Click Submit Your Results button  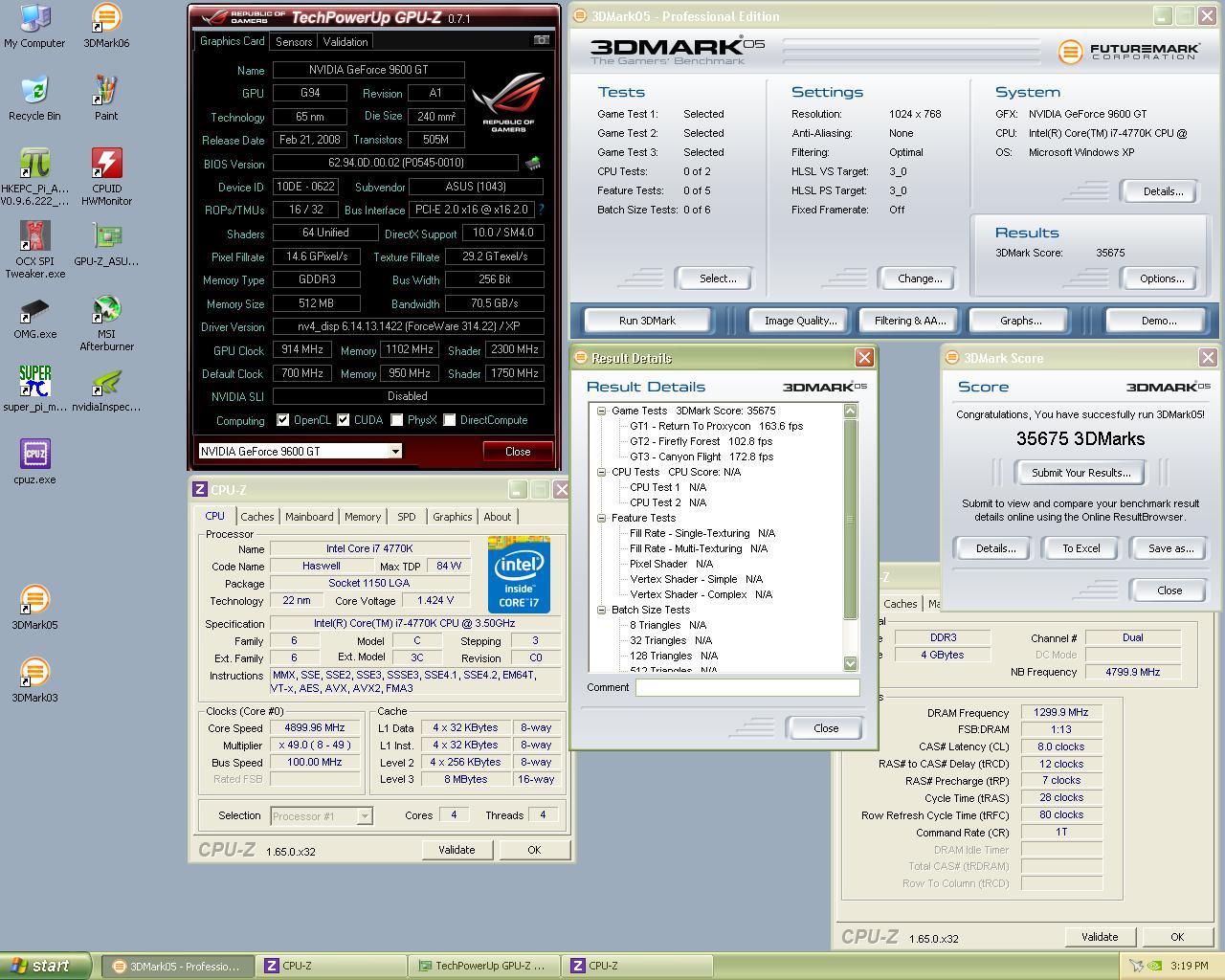point(1080,473)
